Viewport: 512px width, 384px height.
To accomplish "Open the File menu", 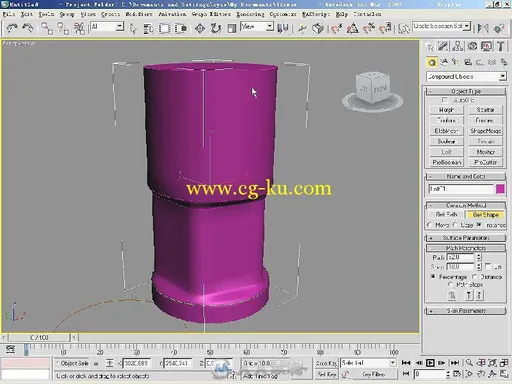I will 9,14.
